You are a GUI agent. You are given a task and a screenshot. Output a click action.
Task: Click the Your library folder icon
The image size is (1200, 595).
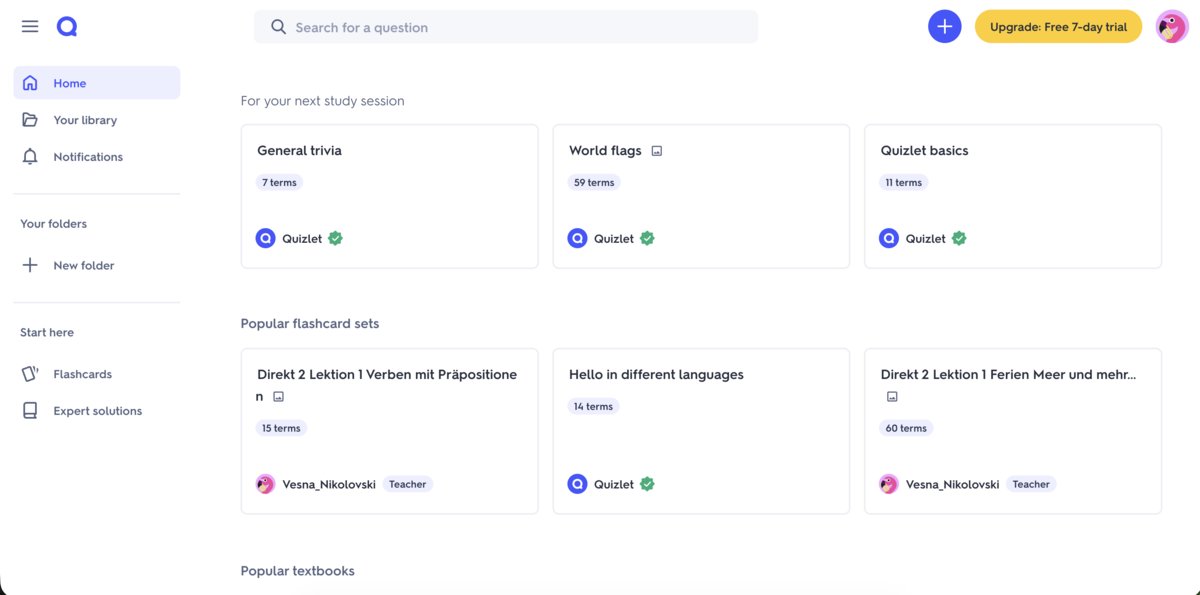coord(29,119)
